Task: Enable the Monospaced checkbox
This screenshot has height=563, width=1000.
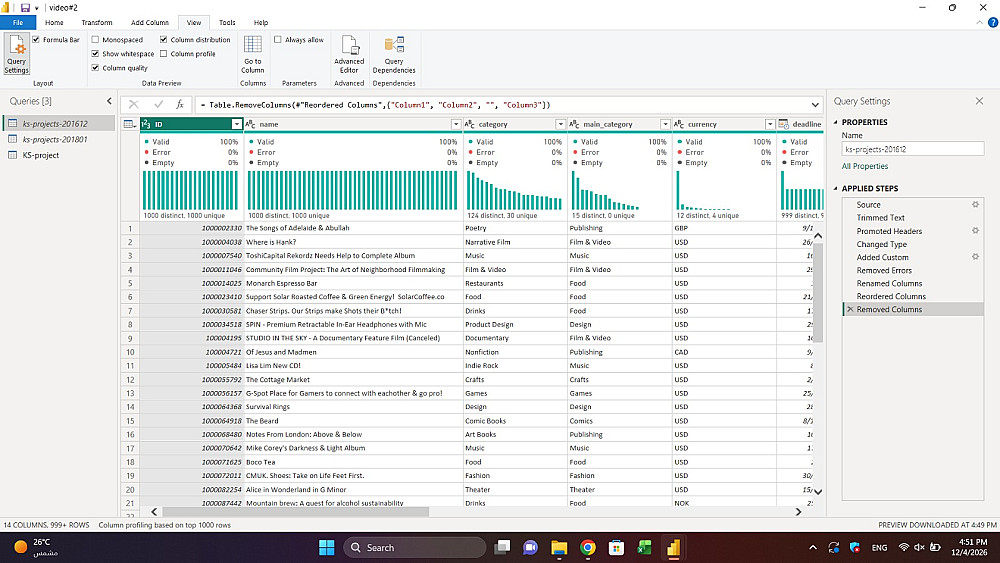Action: tap(95, 40)
